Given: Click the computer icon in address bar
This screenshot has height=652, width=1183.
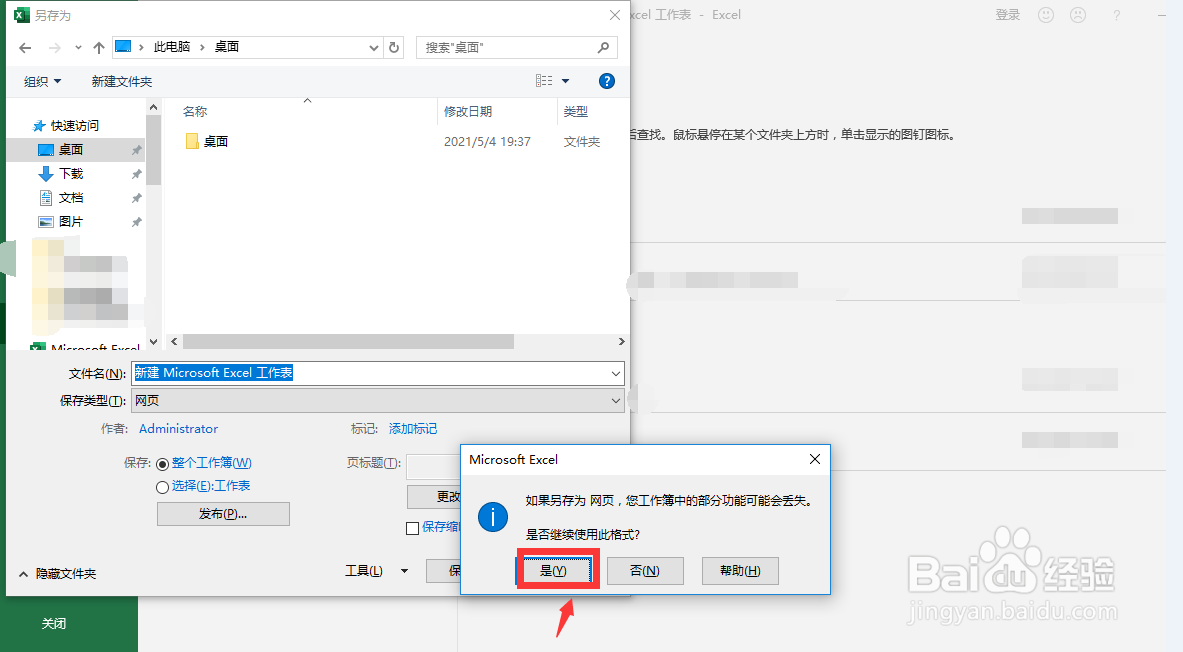Looking at the screenshot, I should tap(123, 47).
